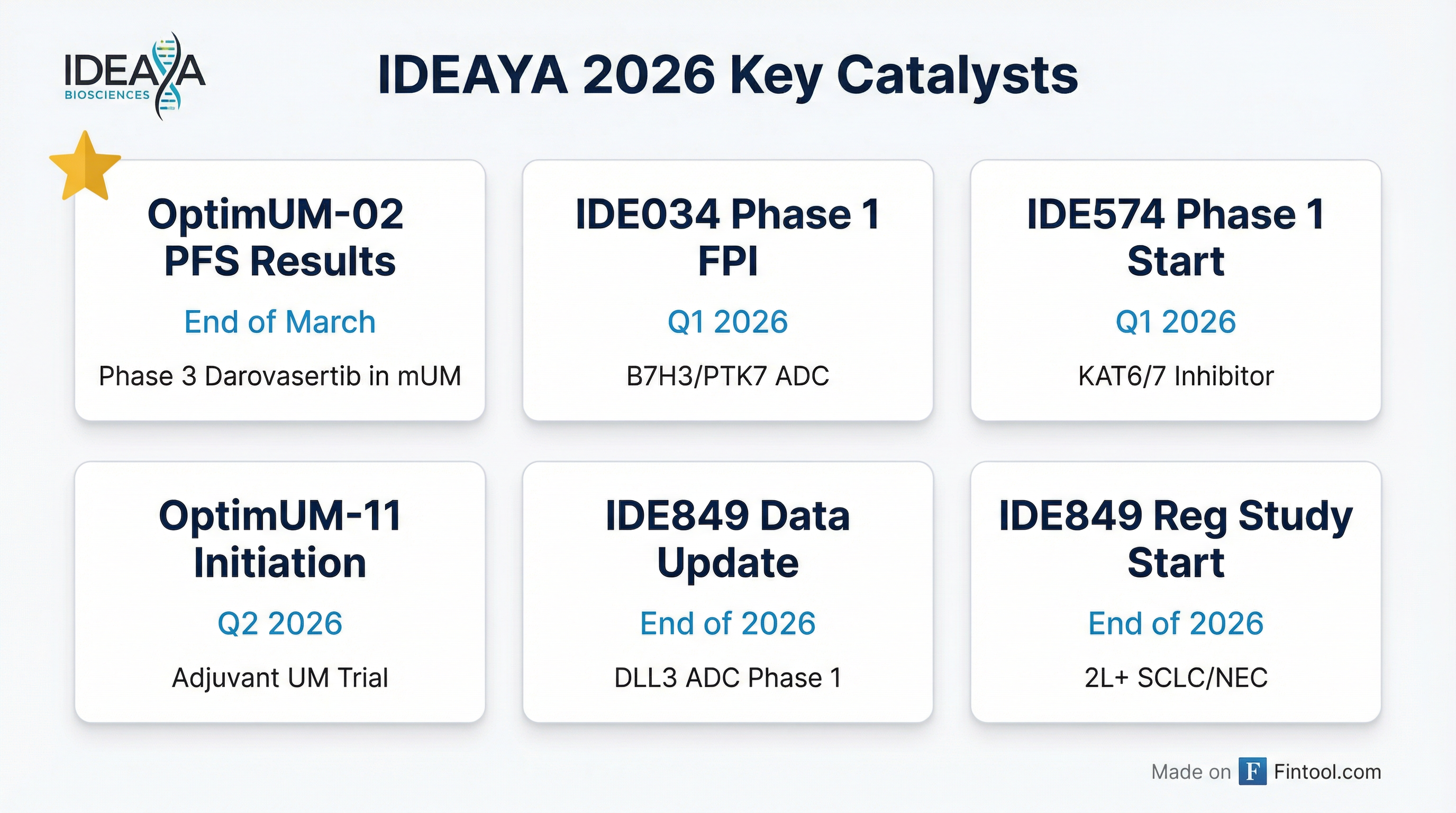The width and height of the screenshot is (1456, 813).
Task: Select the IDE034 Phase 1 FPI heading
Action: click(x=727, y=238)
